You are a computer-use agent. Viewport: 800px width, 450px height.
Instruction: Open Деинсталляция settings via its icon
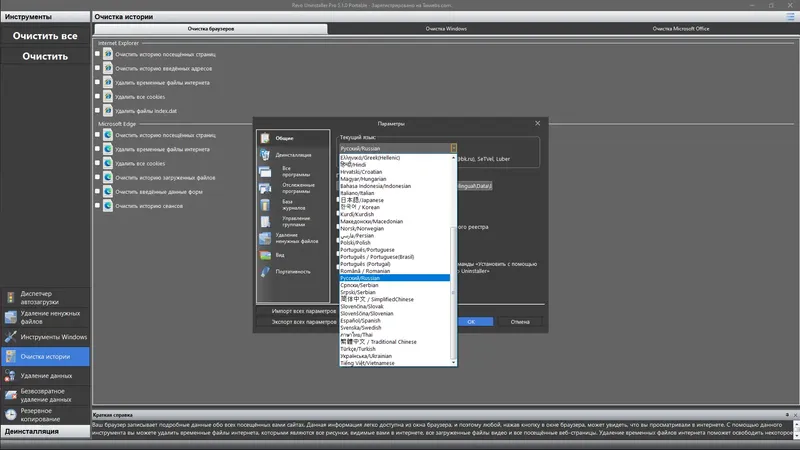(x=265, y=155)
